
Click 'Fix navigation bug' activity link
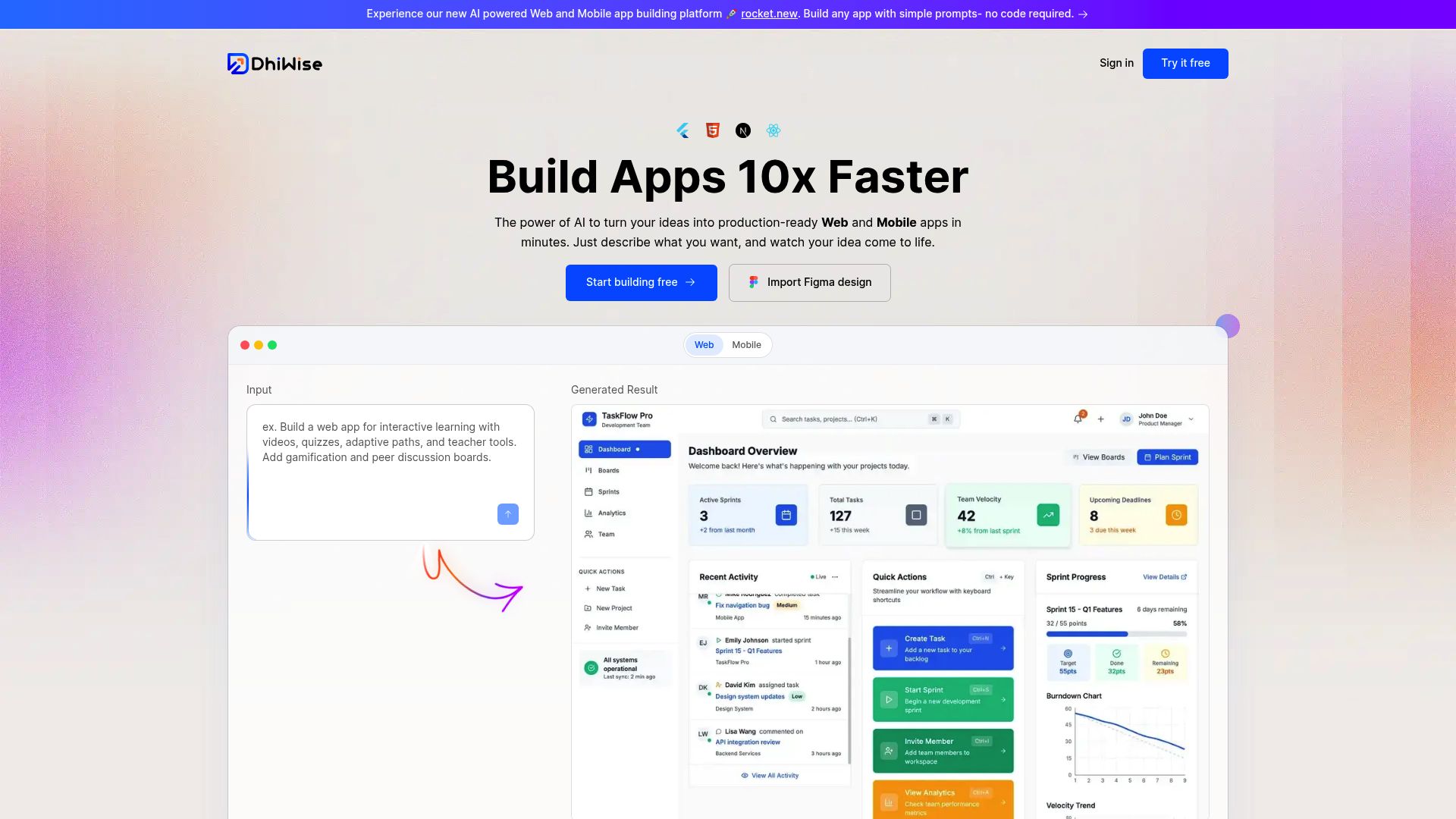[x=742, y=605]
